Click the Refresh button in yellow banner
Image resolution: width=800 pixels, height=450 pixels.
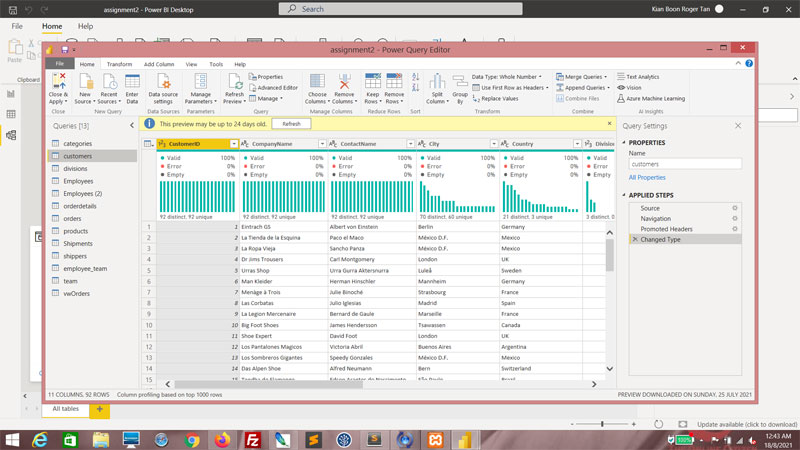(291, 123)
